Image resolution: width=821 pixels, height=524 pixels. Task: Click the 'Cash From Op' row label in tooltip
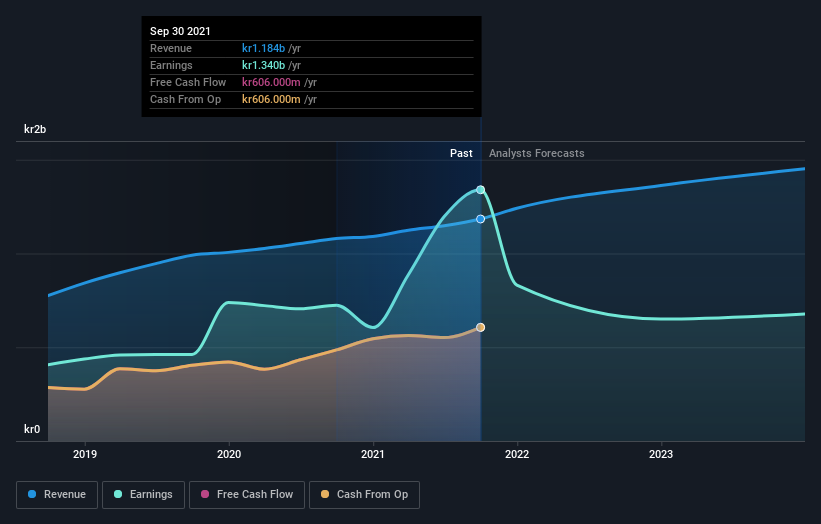(x=185, y=99)
